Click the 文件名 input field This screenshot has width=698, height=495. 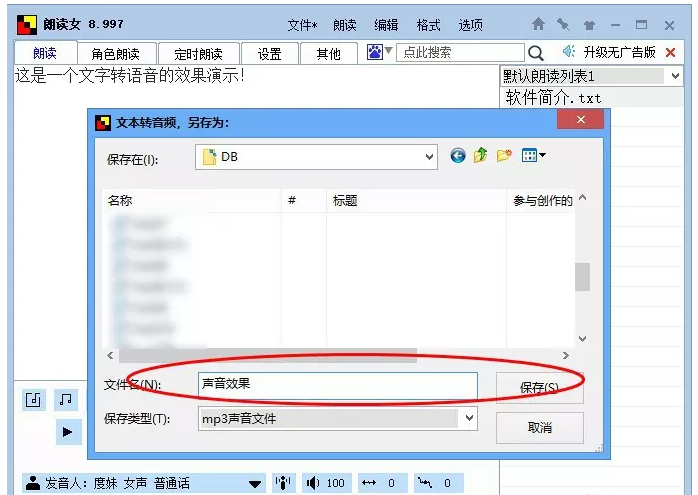(x=338, y=385)
